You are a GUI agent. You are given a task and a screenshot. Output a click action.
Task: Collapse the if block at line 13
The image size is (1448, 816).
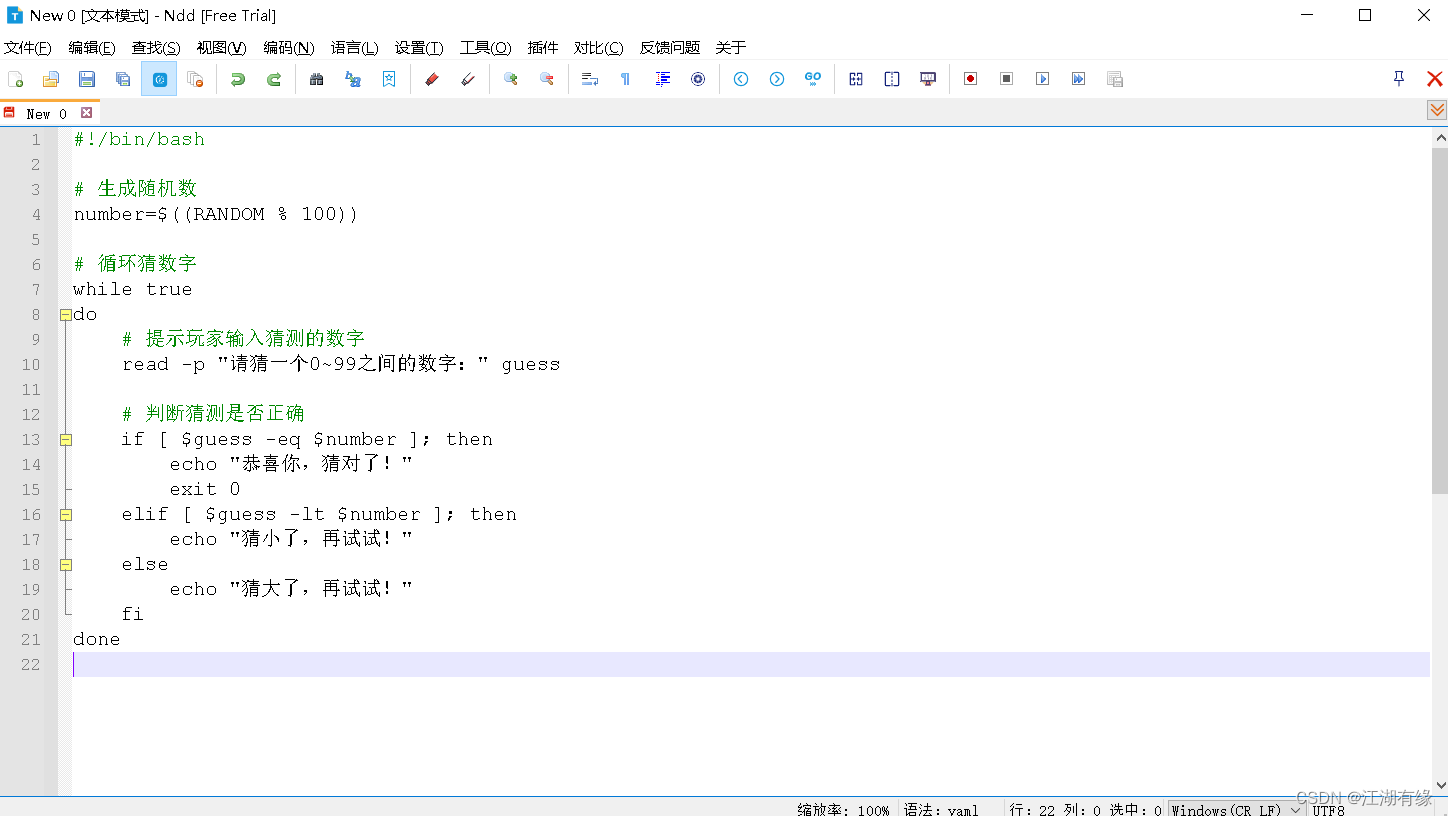tap(65, 439)
